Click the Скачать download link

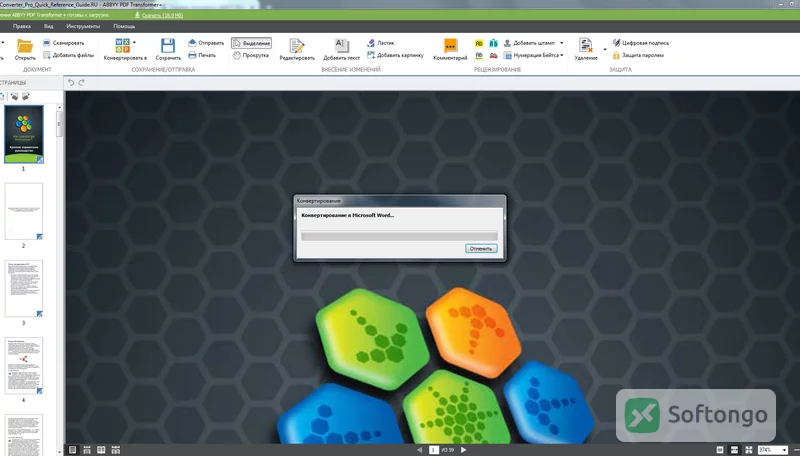[x=162, y=15]
